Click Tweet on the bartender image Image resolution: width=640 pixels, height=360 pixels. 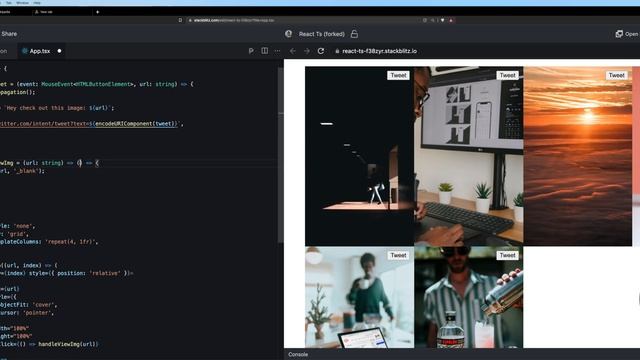click(507, 255)
